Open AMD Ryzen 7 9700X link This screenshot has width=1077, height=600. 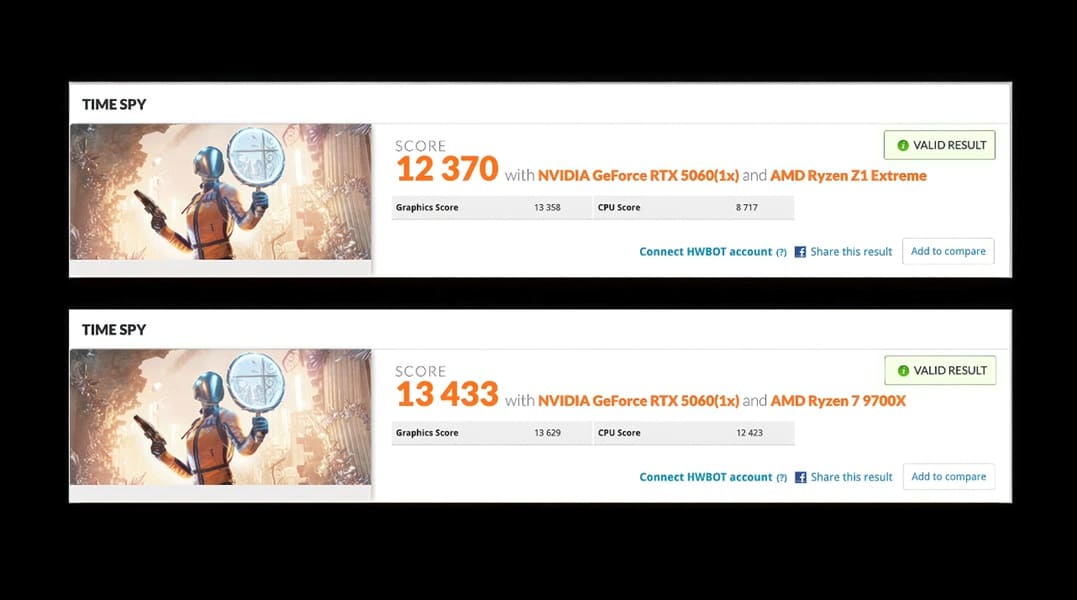pyautogui.click(x=838, y=401)
